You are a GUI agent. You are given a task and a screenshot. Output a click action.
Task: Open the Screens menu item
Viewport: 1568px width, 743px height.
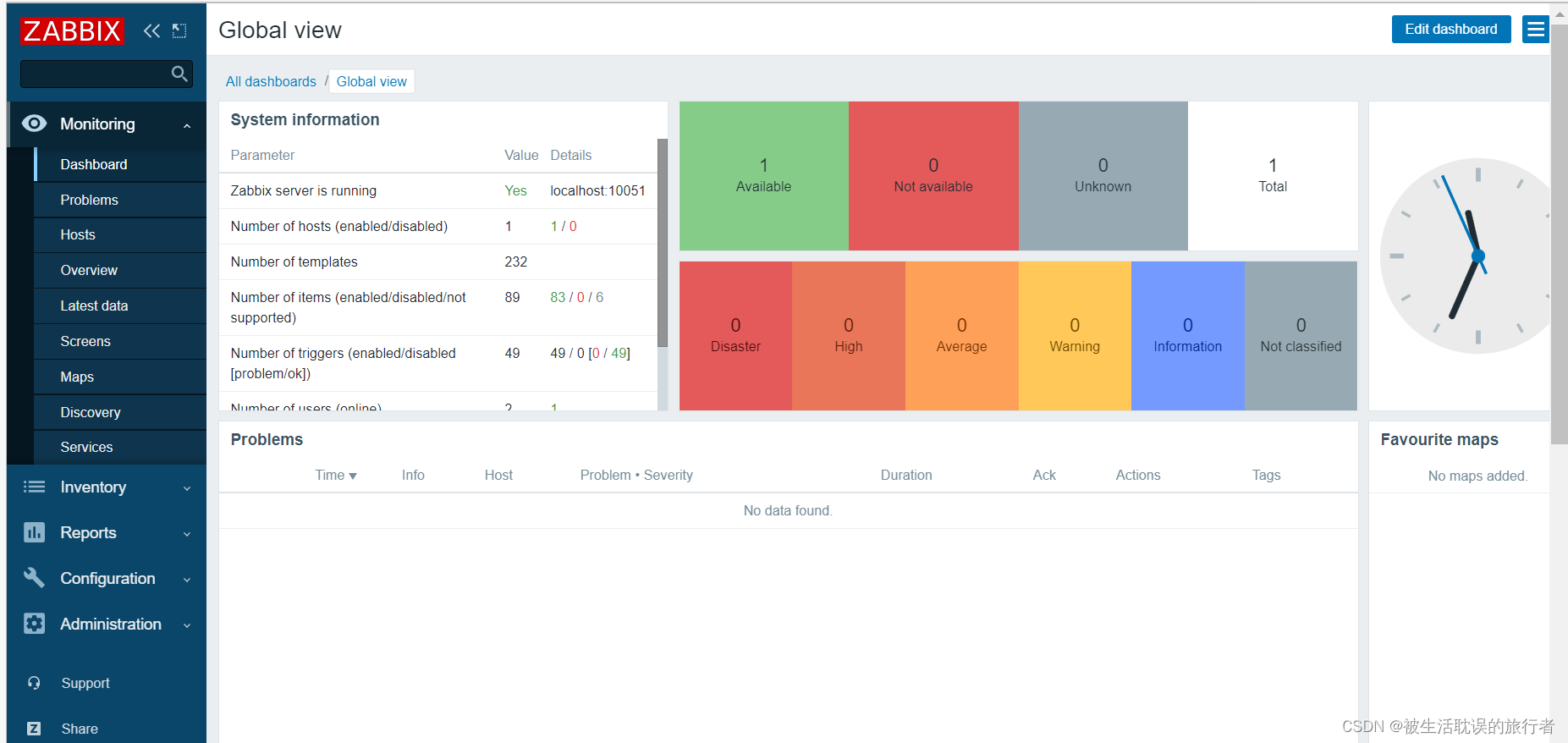(x=120, y=341)
